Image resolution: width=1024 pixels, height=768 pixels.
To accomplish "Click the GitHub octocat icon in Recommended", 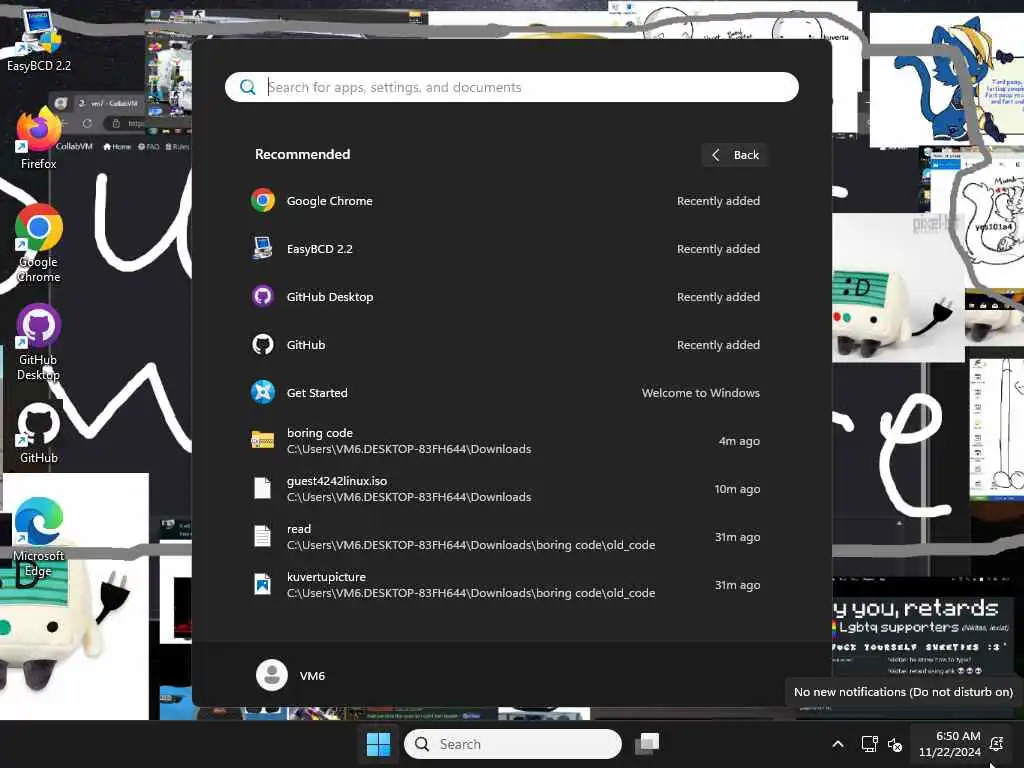I will coord(263,345).
